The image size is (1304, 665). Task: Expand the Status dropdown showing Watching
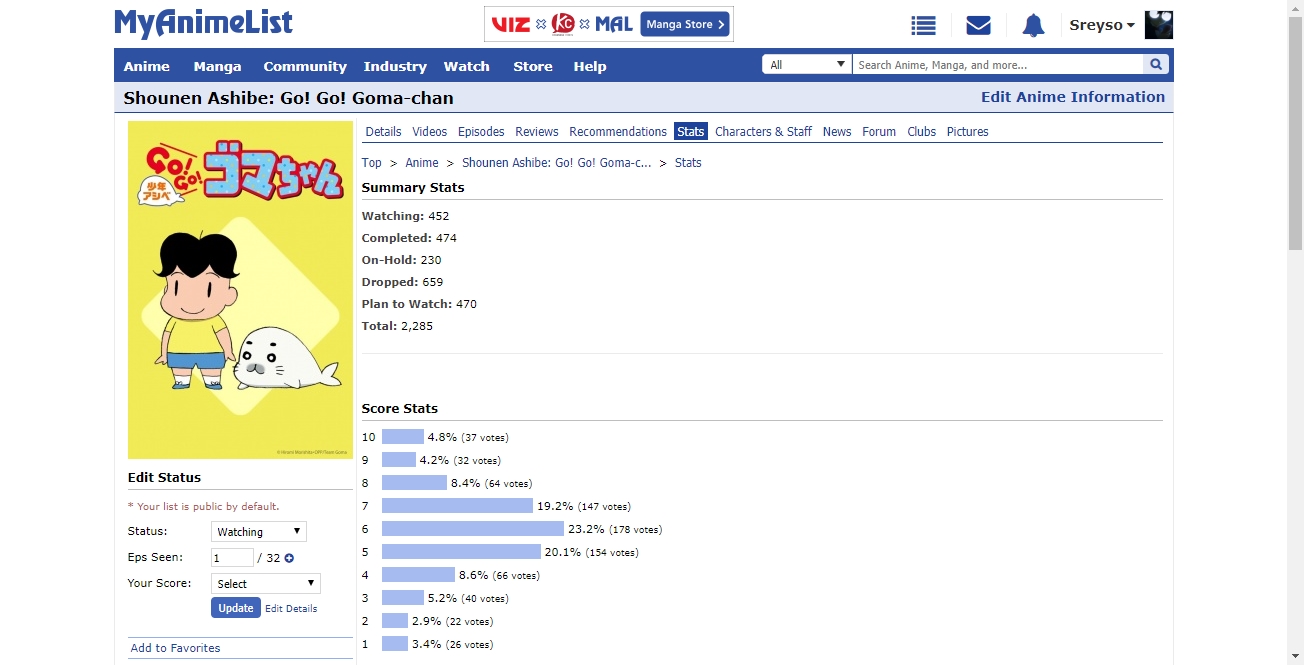pos(258,532)
